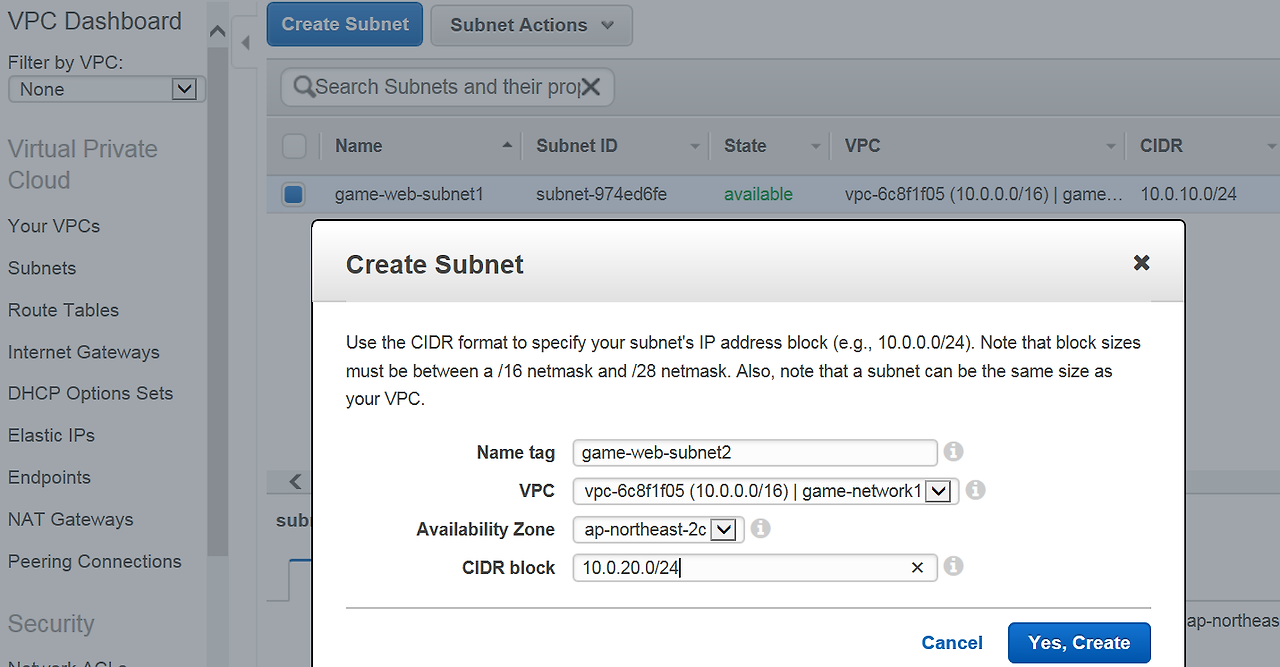This screenshot has width=1280, height=667.
Task: Click CIDR column header
Action: coord(1161,146)
